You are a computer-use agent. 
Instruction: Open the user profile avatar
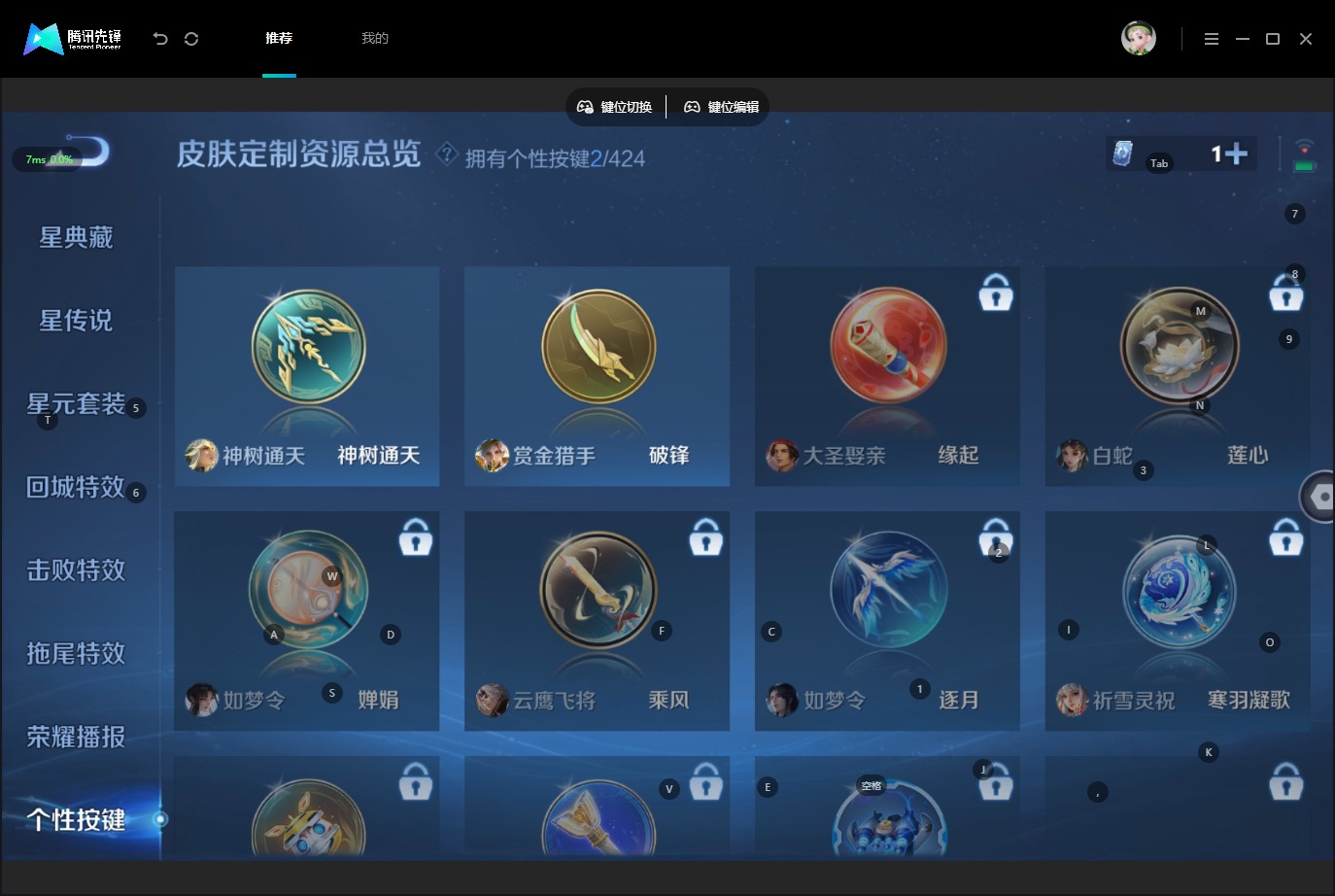(x=1139, y=38)
